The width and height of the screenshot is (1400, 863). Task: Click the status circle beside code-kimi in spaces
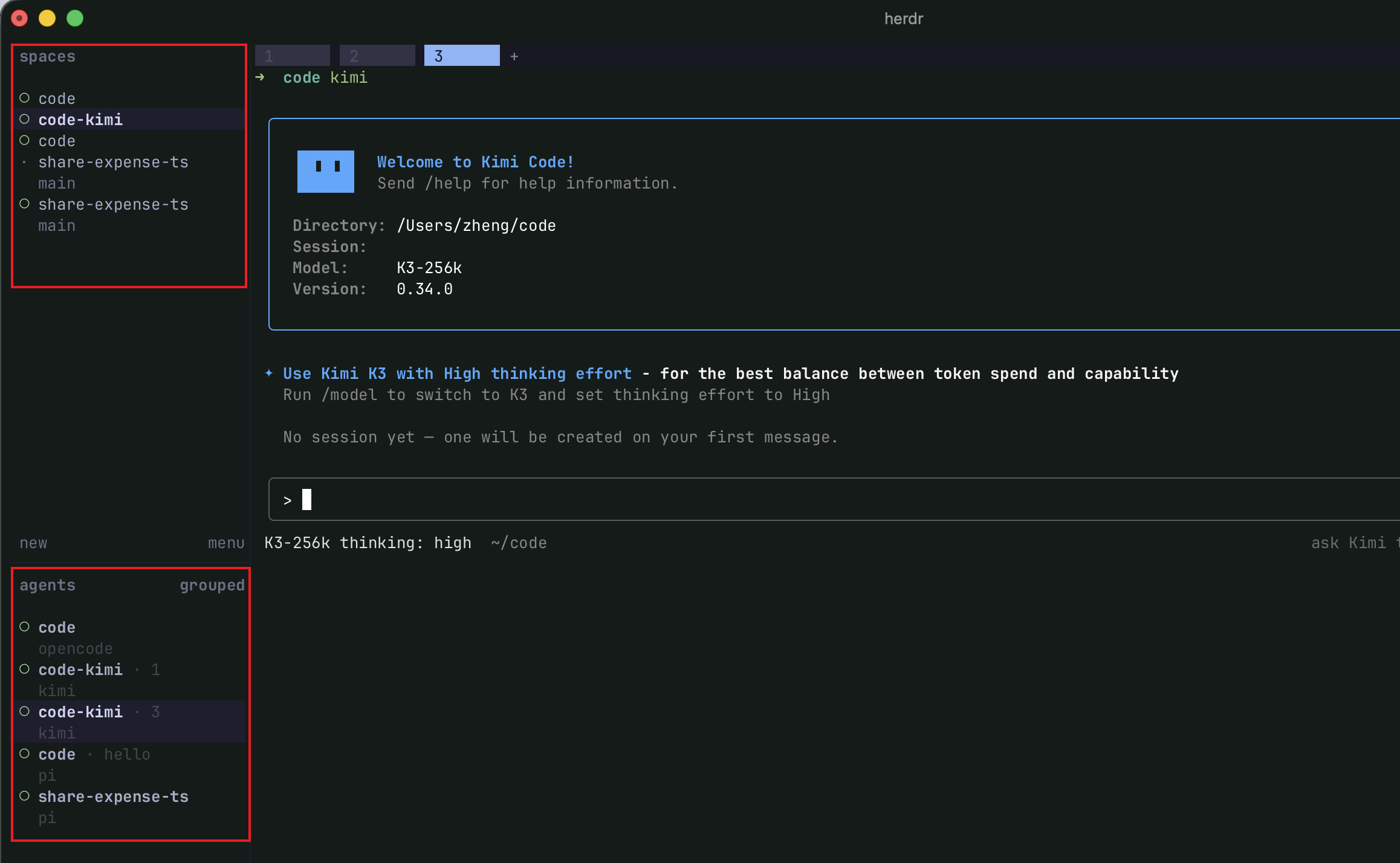pyautogui.click(x=25, y=119)
